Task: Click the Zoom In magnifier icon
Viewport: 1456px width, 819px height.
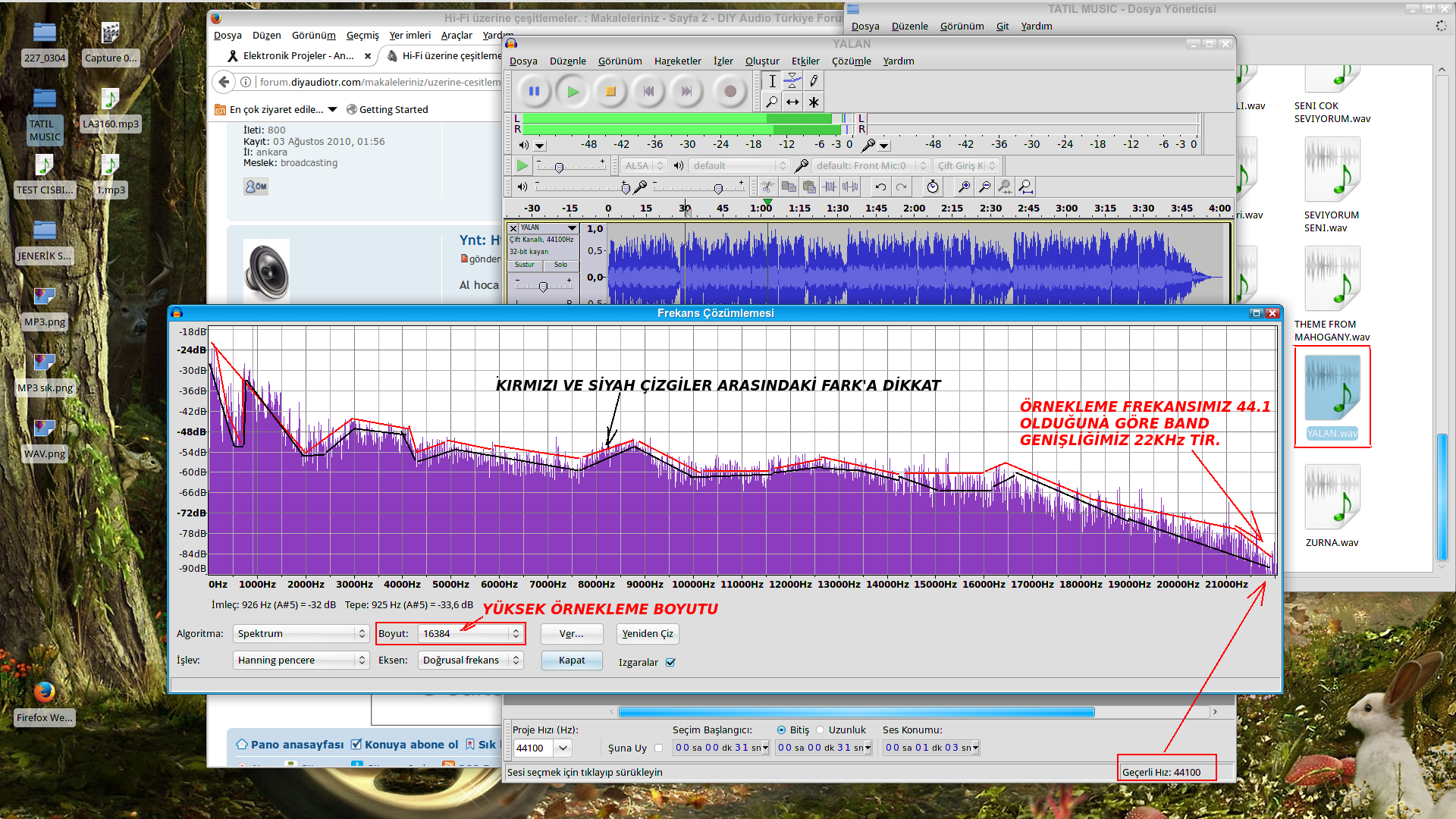Action: click(x=964, y=187)
